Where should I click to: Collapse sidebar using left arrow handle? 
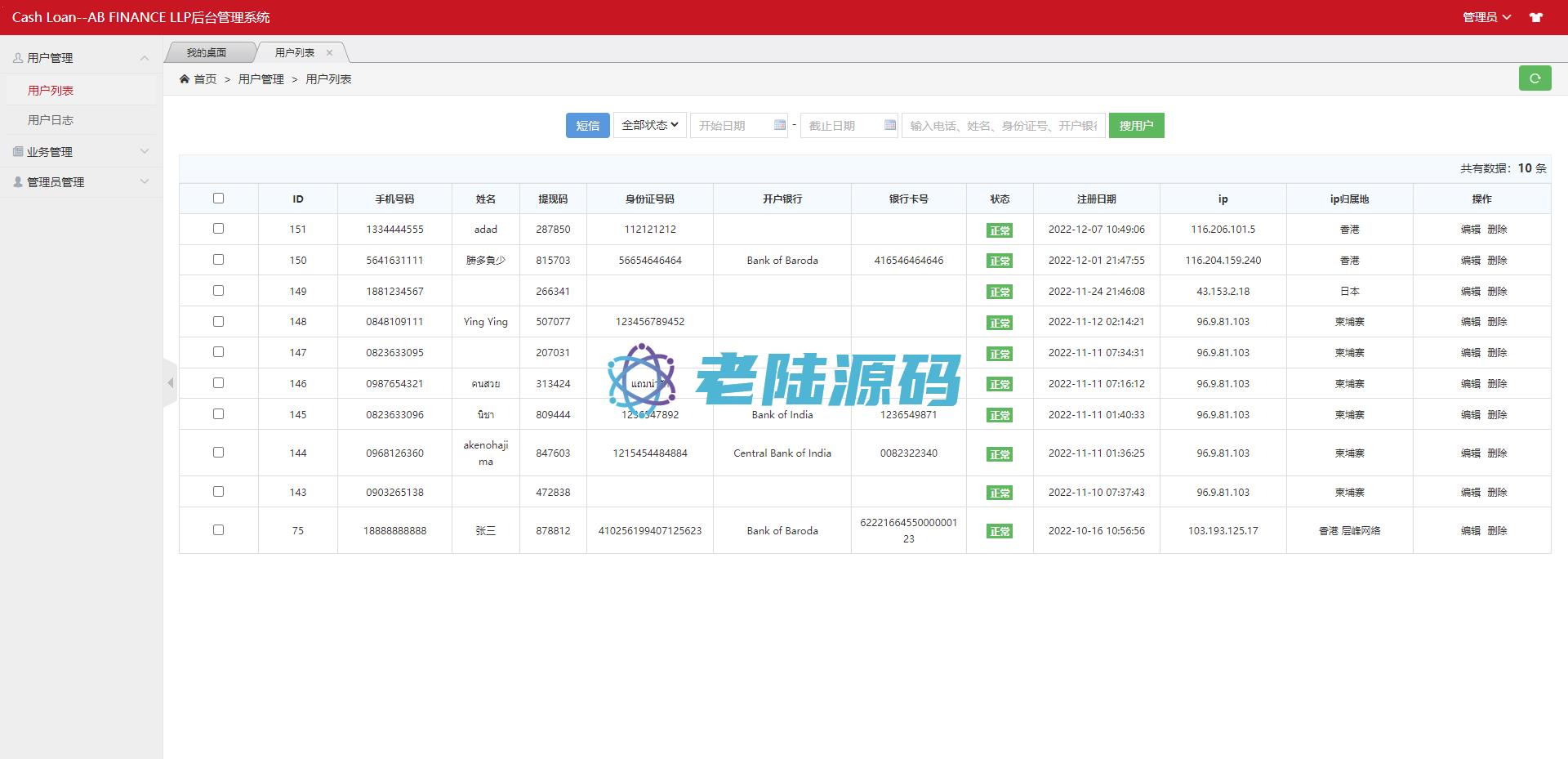click(x=170, y=382)
